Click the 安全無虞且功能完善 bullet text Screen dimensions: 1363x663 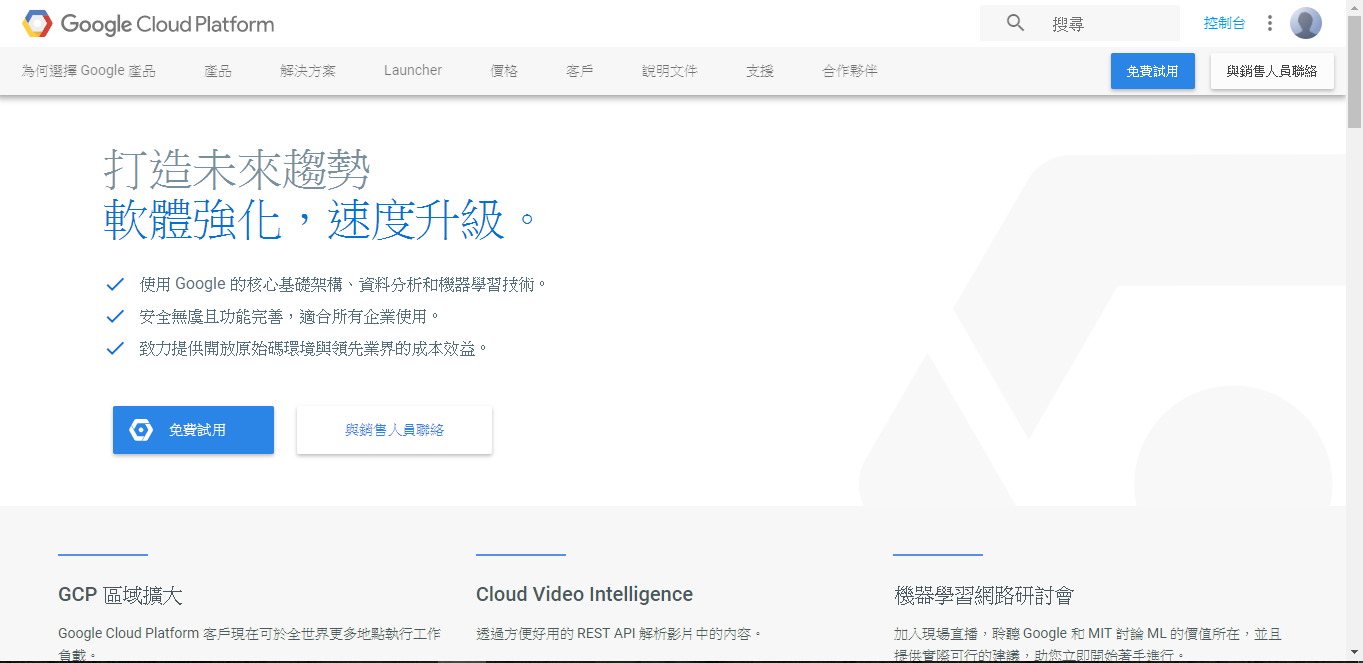tap(290, 316)
